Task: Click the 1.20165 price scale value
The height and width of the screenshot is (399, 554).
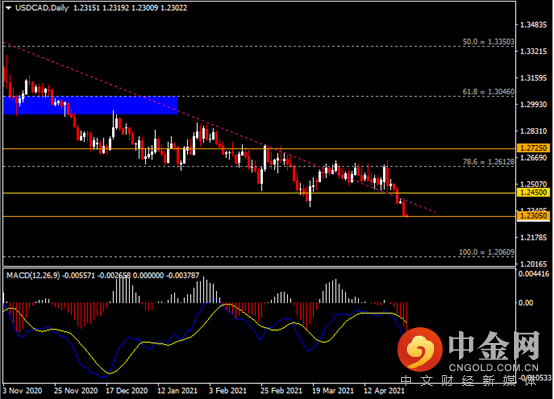Action: (534, 264)
